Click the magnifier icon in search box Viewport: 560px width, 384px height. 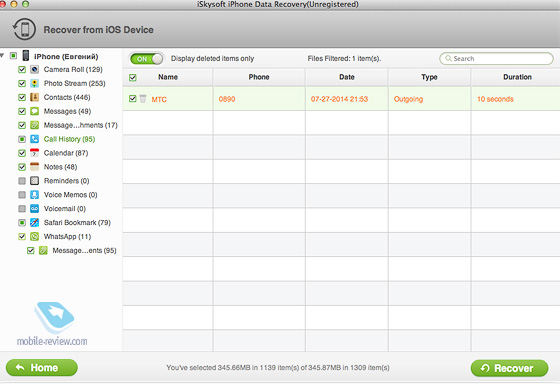(x=448, y=58)
